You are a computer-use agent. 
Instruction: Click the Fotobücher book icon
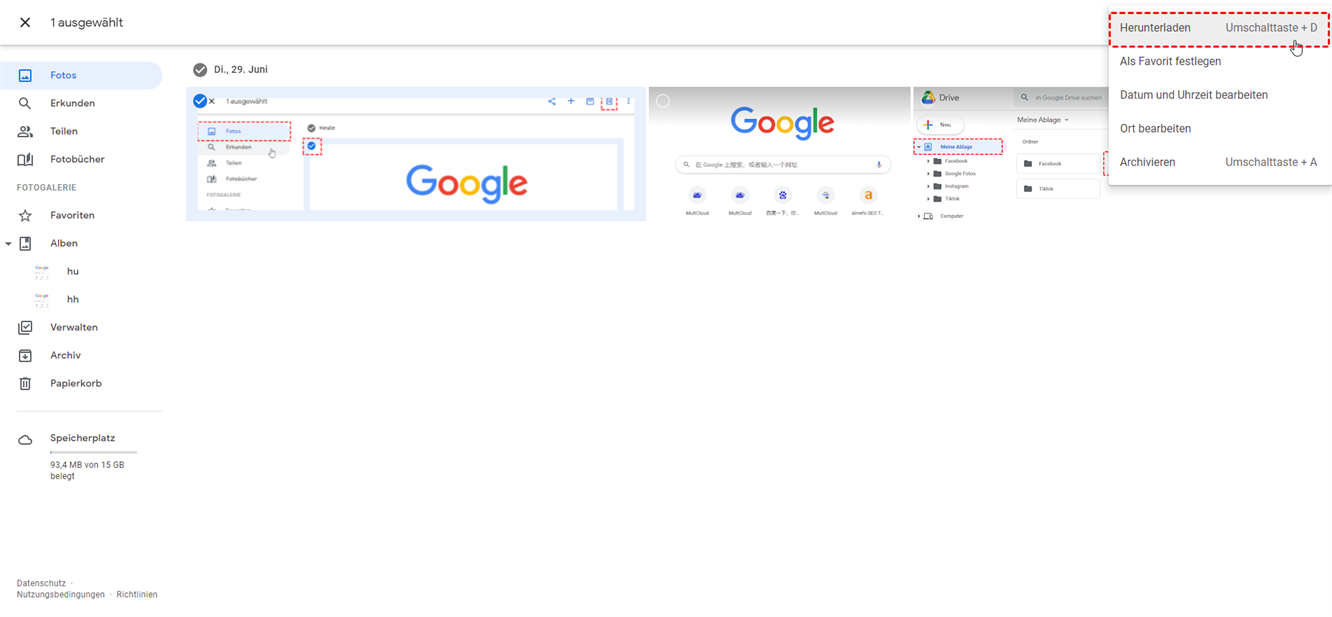tap(26, 159)
